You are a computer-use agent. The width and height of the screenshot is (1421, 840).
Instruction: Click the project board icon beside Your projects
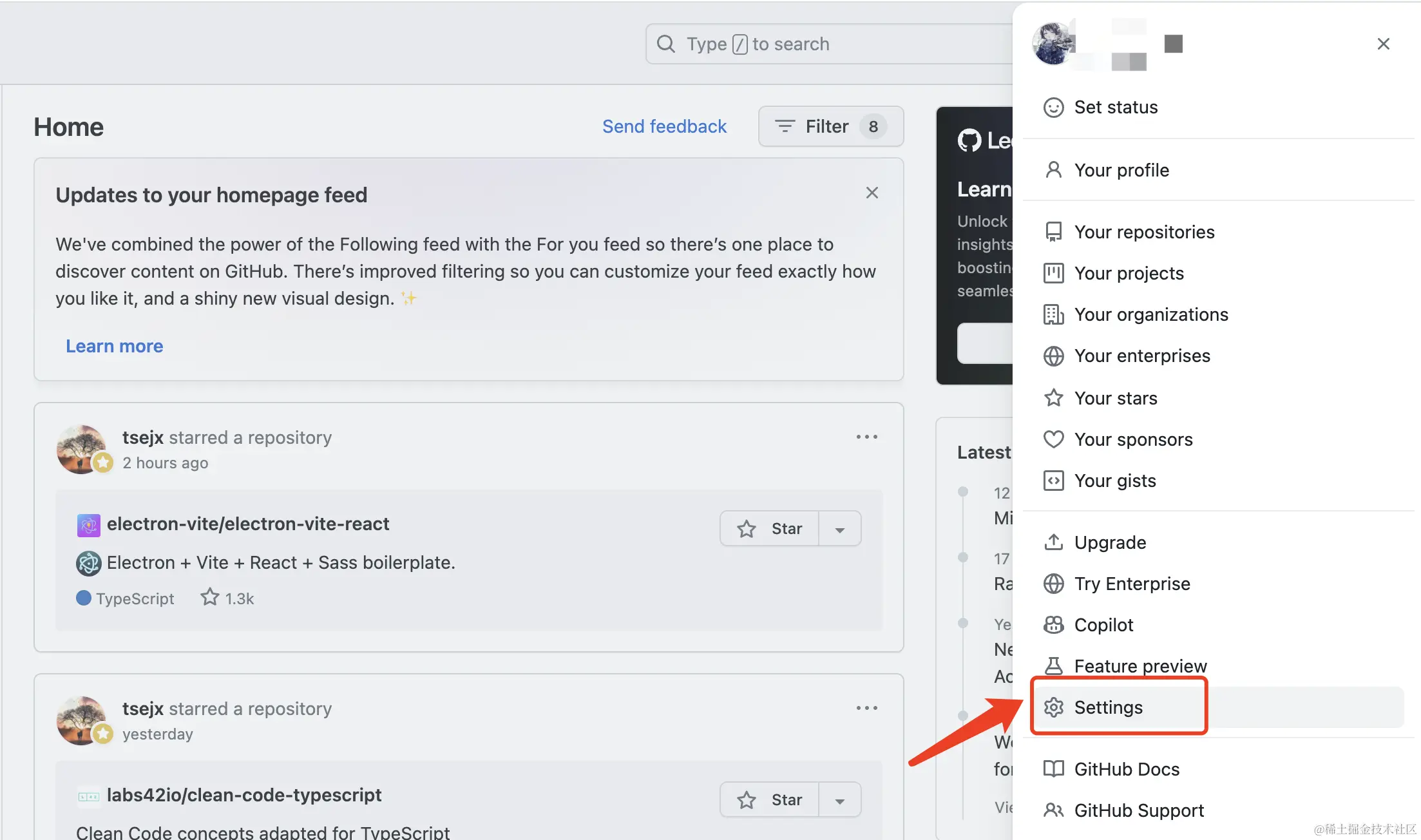click(1053, 273)
